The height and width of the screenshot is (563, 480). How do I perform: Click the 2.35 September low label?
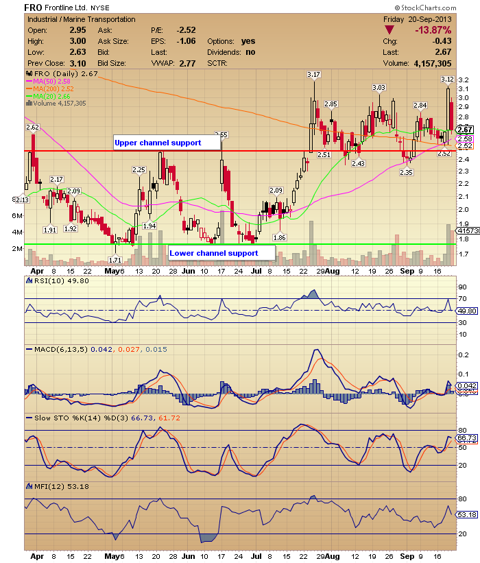pyautogui.click(x=406, y=172)
